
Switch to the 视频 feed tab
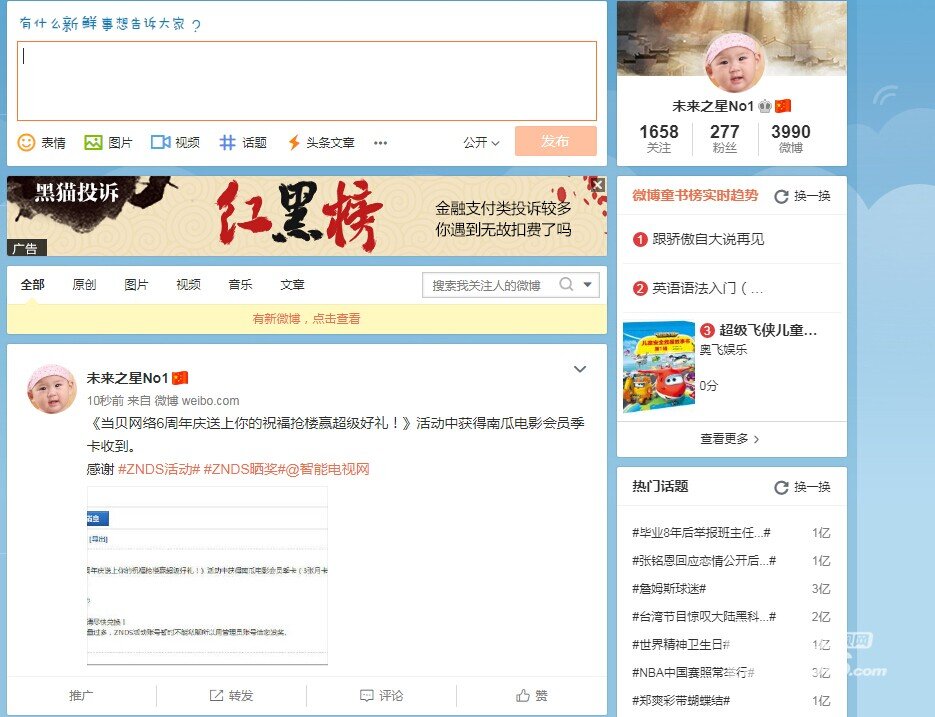pos(188,285)
